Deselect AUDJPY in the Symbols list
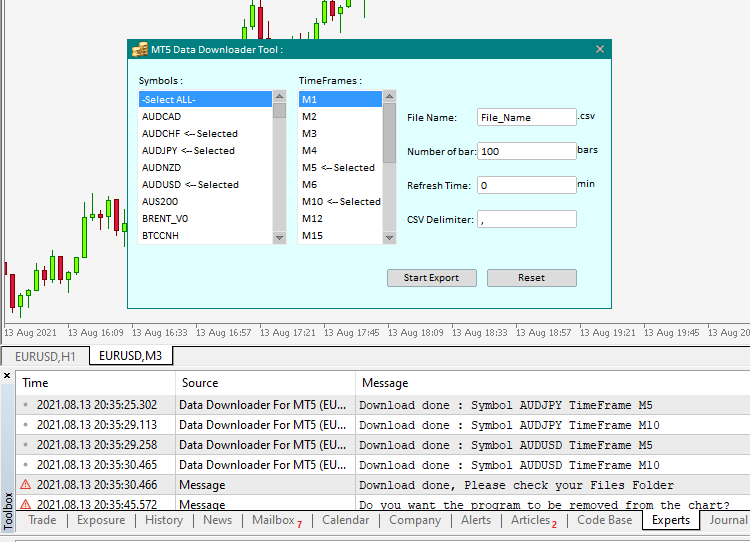The image size is (750, 542). (x=205, y=151)
